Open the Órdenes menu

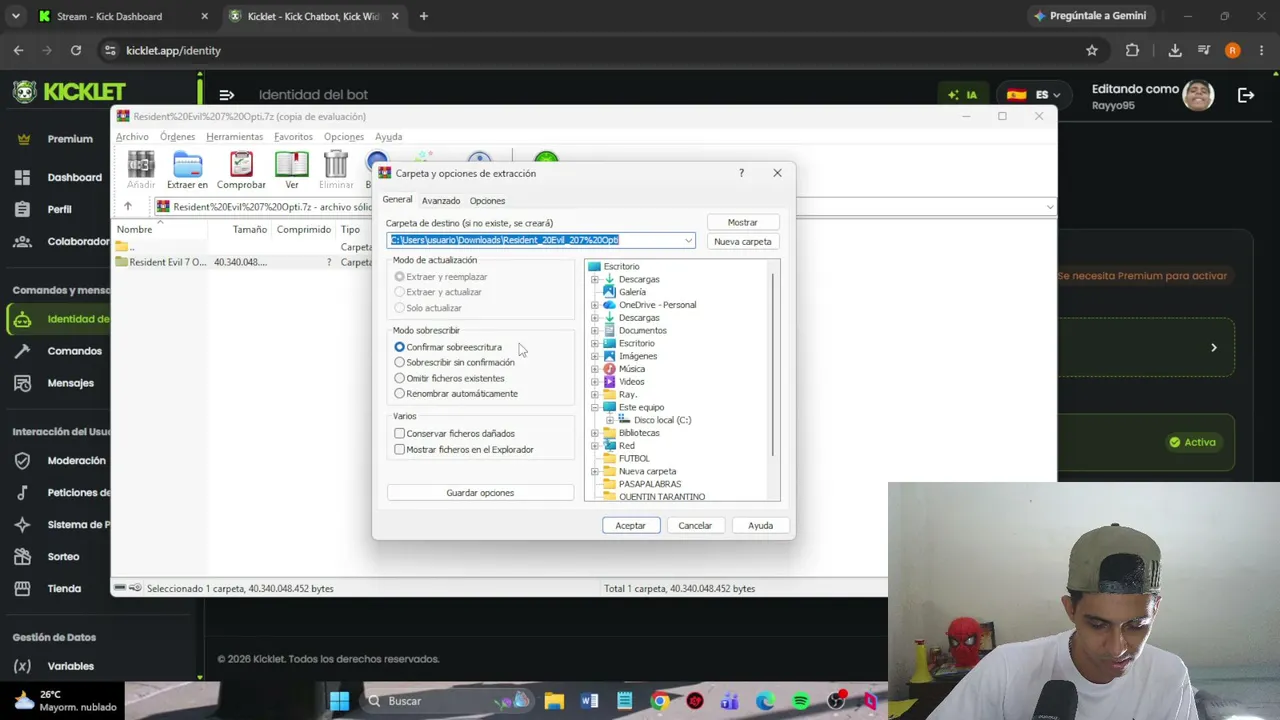tap(177, 137)
